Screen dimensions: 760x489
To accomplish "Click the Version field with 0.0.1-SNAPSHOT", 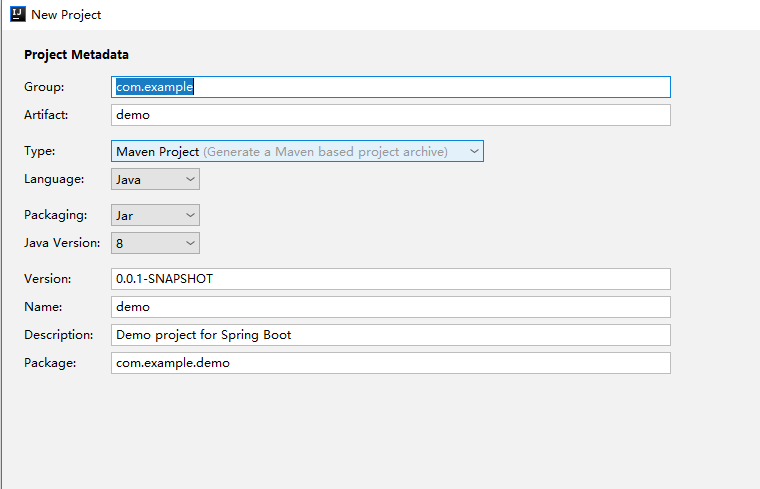I will [x=391, y=279].
